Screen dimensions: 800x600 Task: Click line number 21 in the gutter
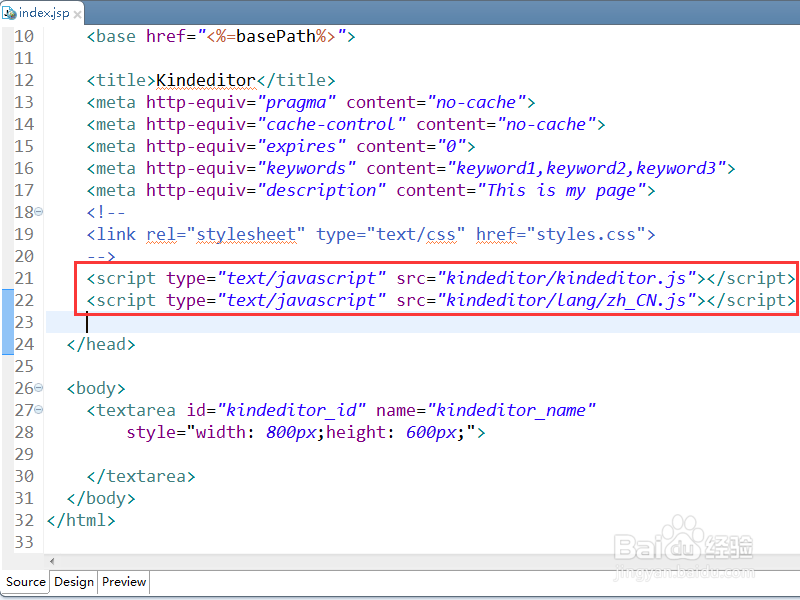24,278
